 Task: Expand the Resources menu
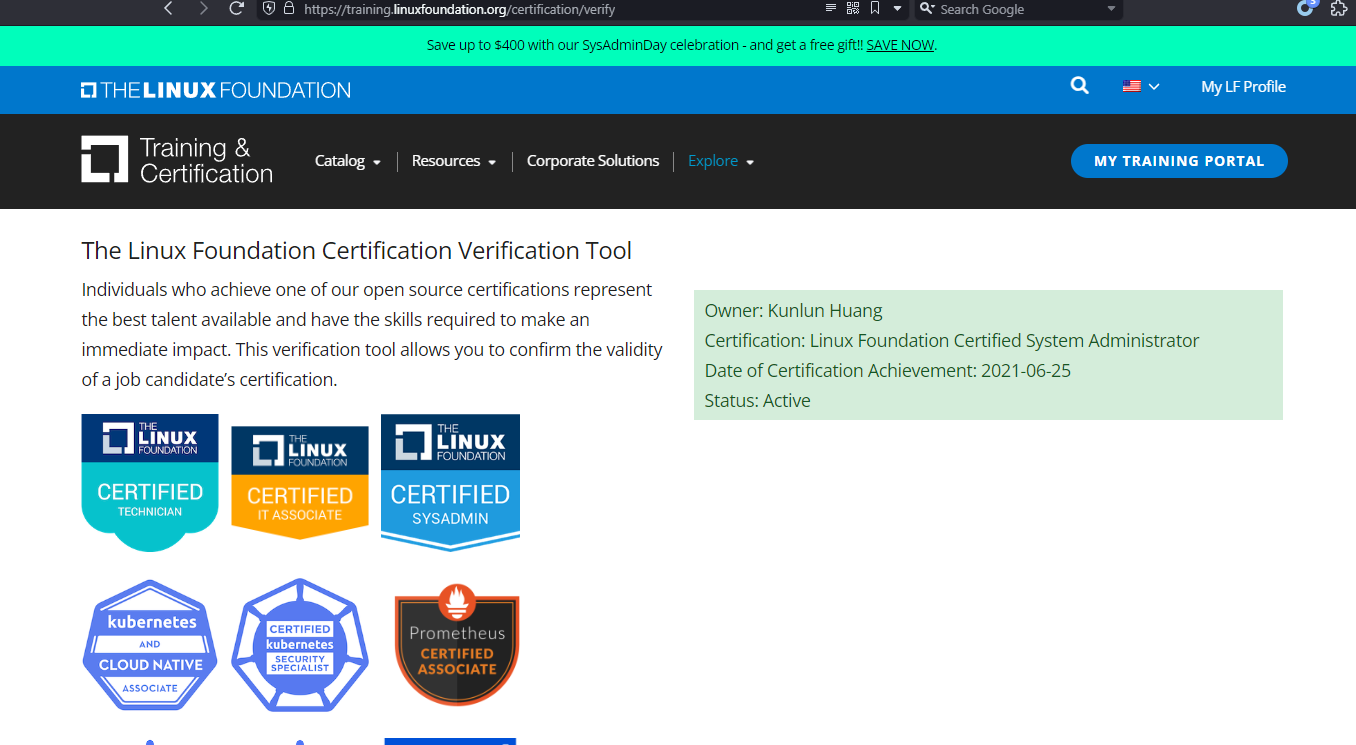pyautogui.click(x=454, y=161)
